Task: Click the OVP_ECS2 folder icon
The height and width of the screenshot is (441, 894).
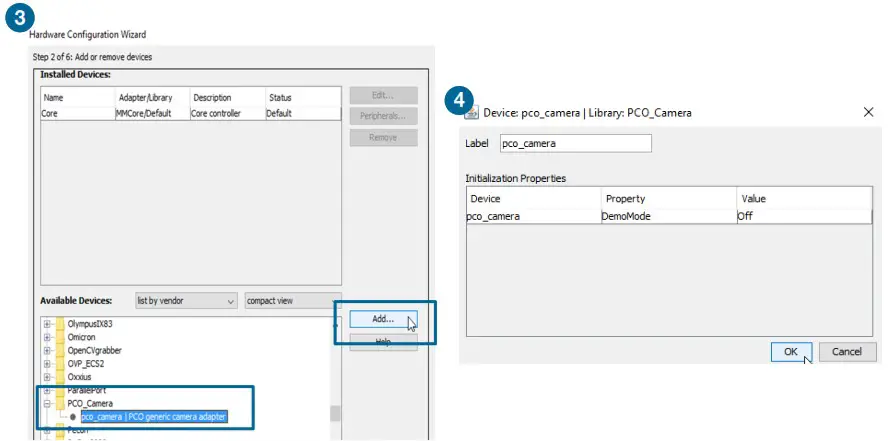Action: [x=60, y=364]
